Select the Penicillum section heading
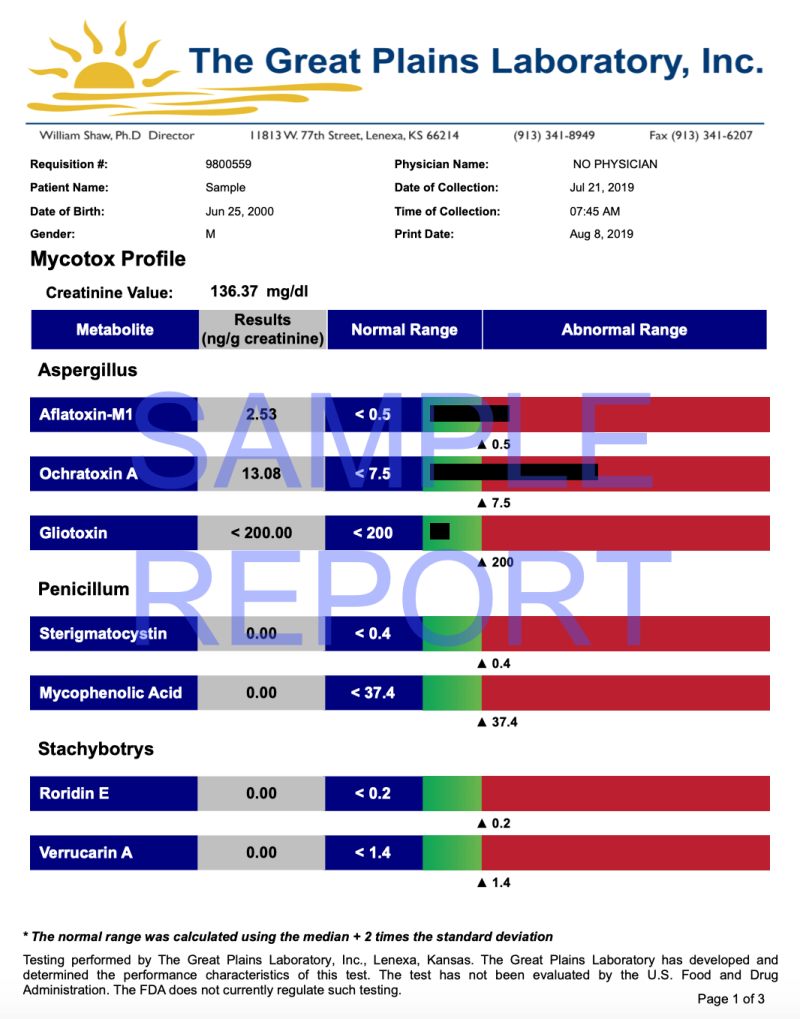Image resolution: width=800 pixels, height=1019 pixels. tap(84, 589)
